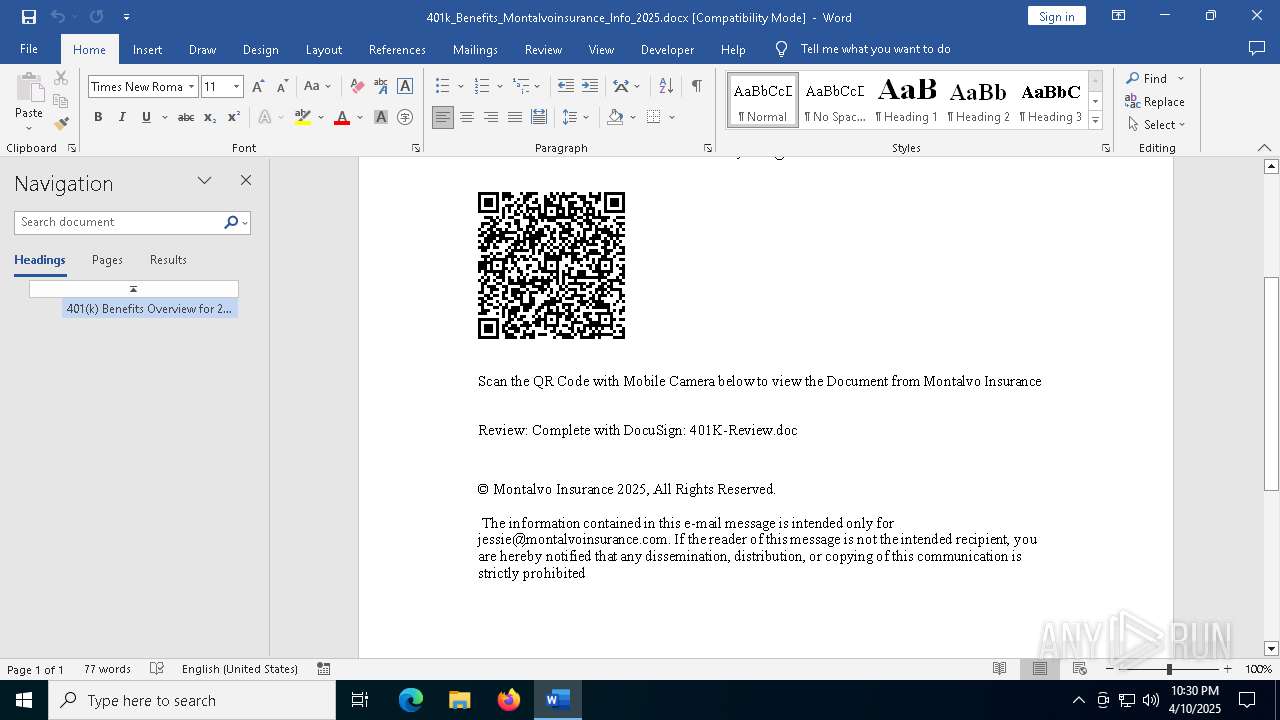Open Tell me lightbulb search
Screen dimensions: 1280x720
point(782,49)
